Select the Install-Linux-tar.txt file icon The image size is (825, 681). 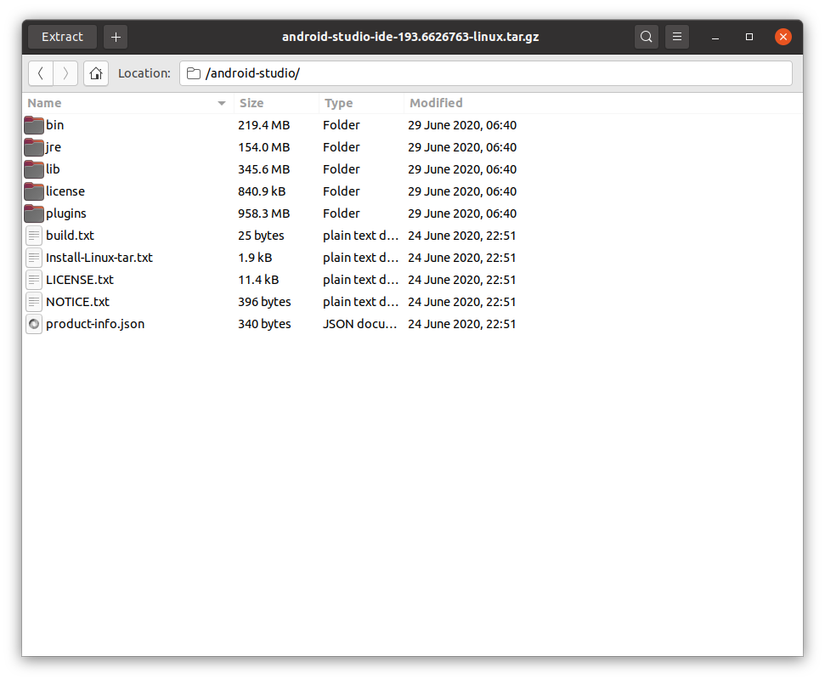coord(34,258)
